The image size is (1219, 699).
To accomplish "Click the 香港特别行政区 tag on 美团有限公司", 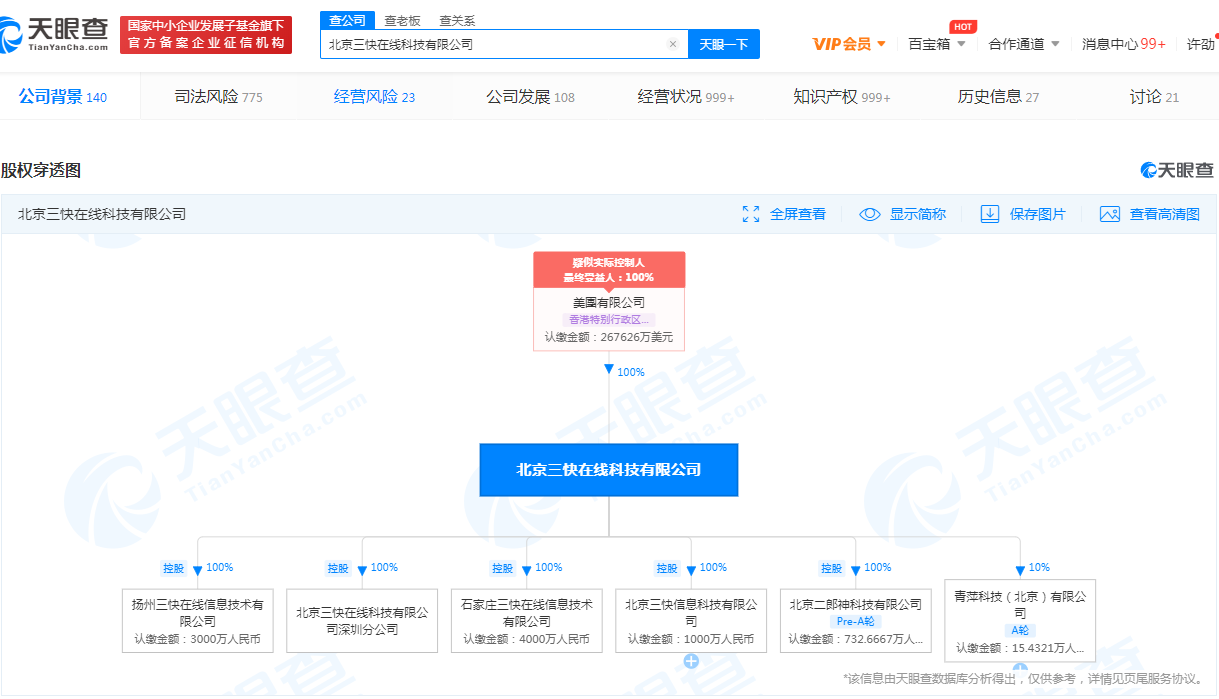I will (609, 320).
